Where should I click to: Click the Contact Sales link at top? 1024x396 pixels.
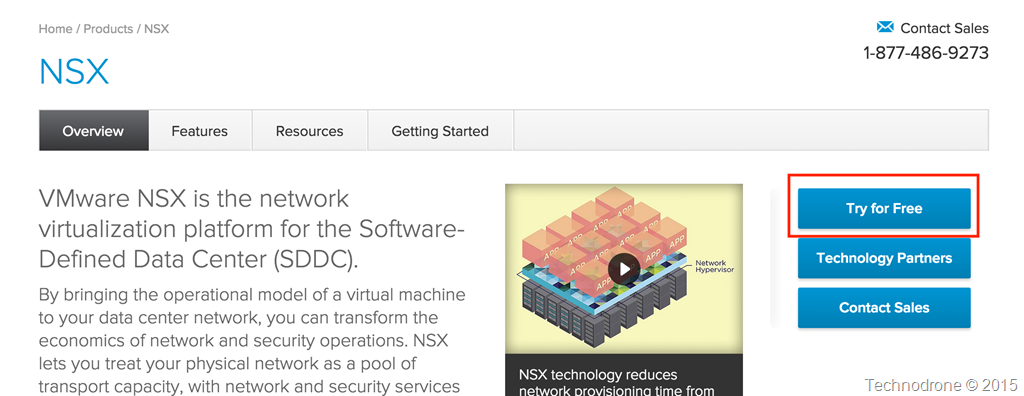(x=944, y=28)
